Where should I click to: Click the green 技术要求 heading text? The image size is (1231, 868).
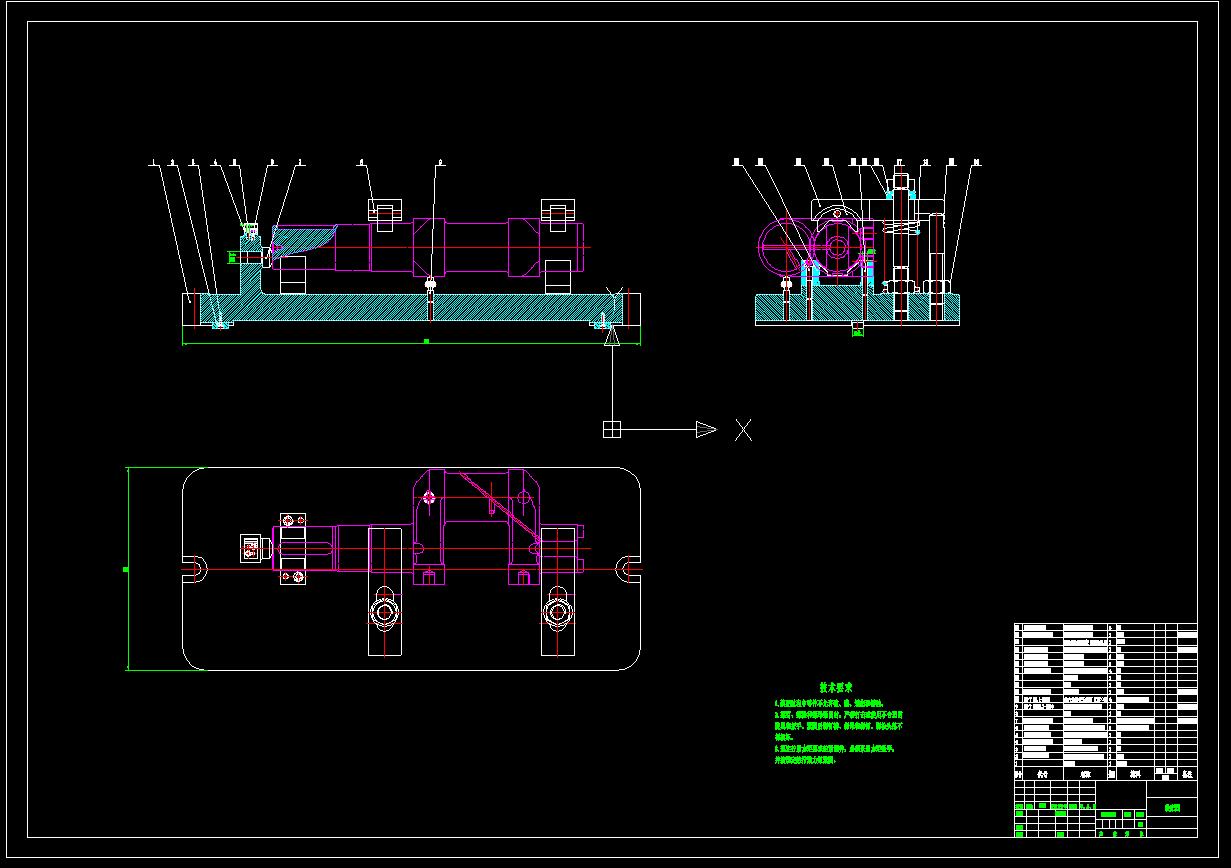click(836, 687)
